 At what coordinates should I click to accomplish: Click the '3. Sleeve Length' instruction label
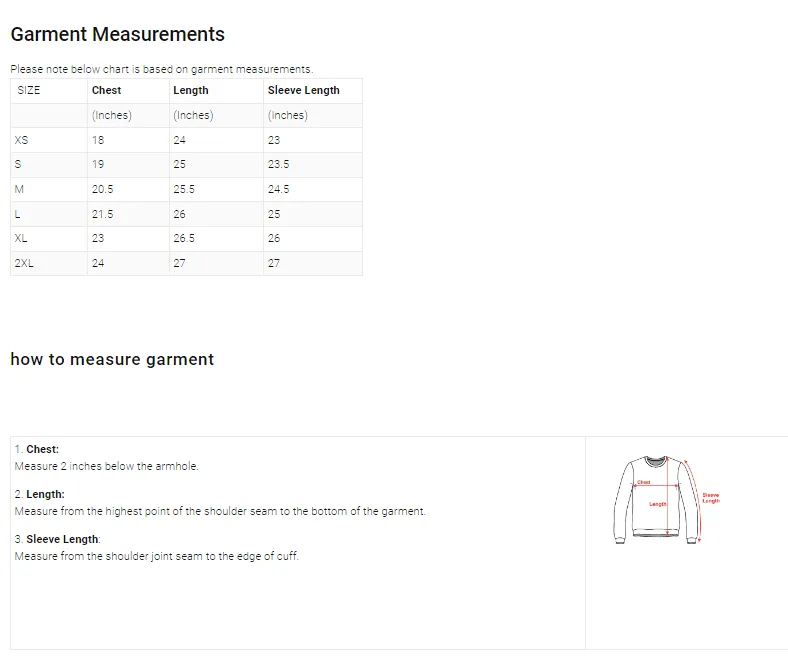pos(57,539)
